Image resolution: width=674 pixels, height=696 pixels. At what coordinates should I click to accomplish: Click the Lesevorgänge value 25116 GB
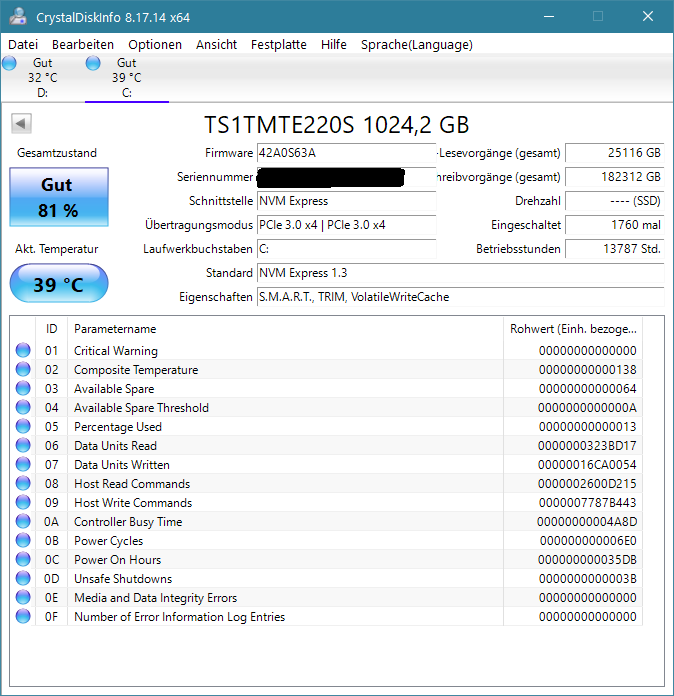(x=615, y=153)
